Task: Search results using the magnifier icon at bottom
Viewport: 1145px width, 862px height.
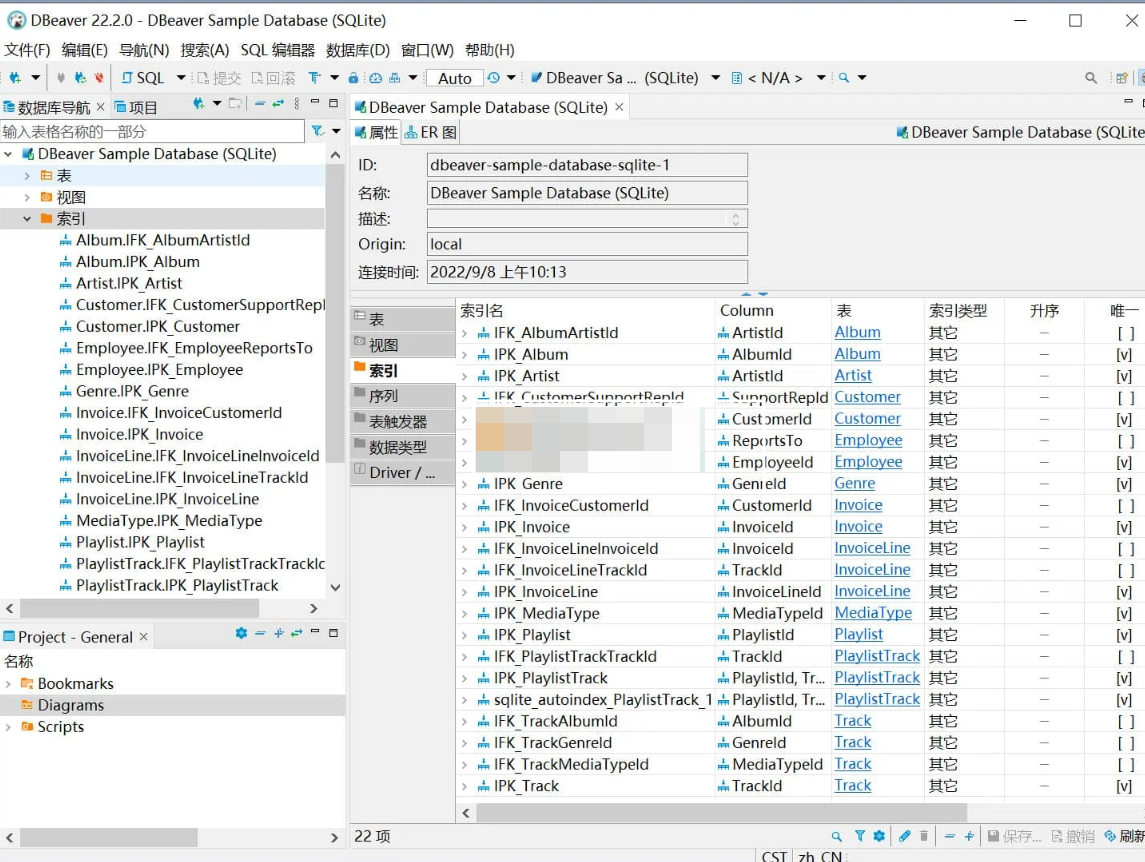Action: pyautogui.click(x=836, y=836)
